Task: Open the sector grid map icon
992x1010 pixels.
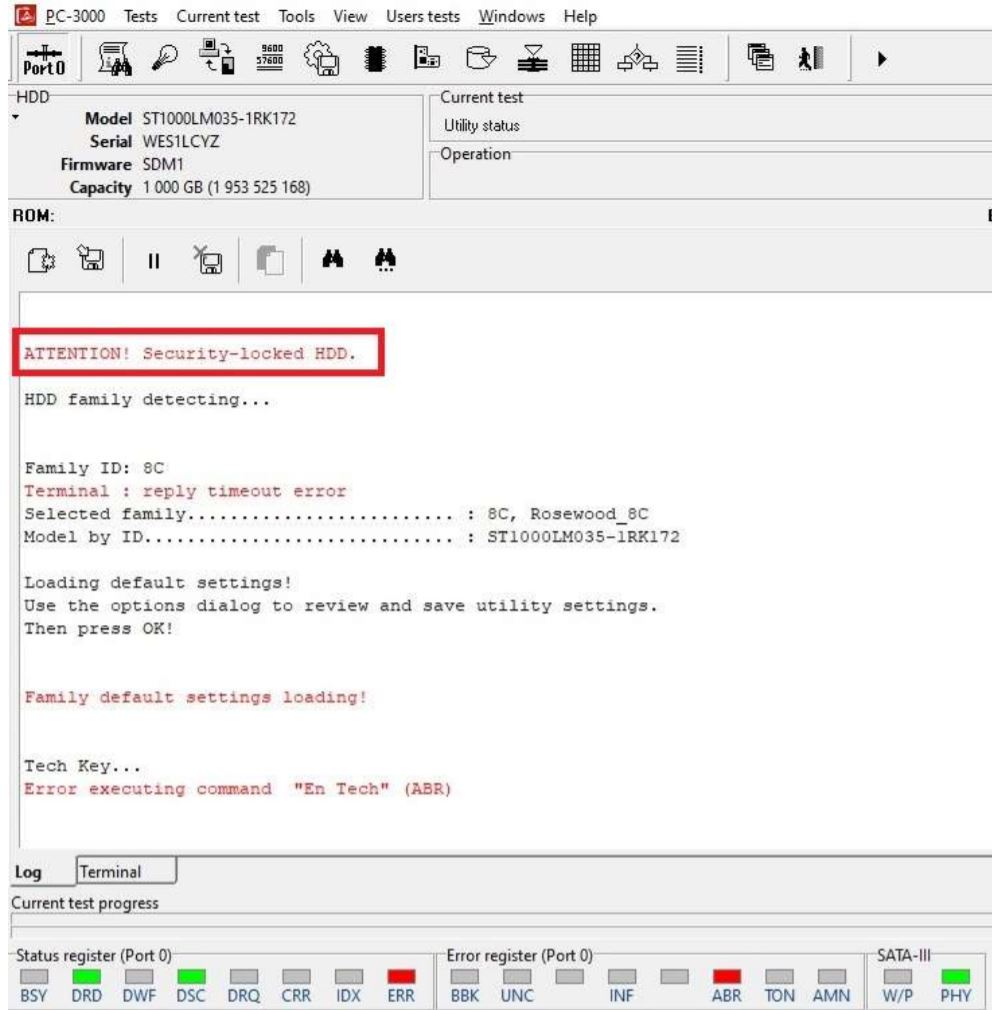Action: click(x=586, y=57)
